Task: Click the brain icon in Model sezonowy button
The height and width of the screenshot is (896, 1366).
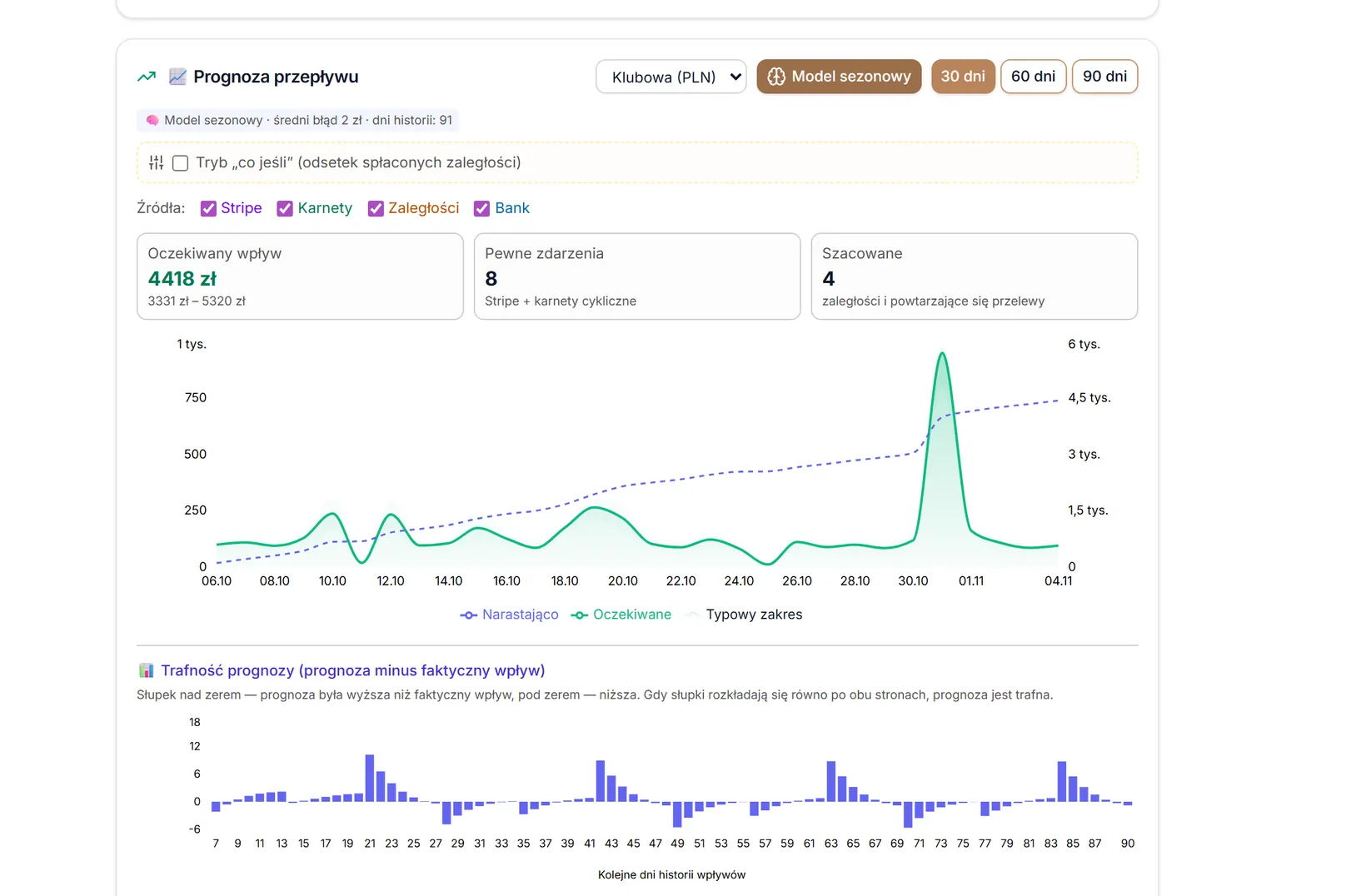Action: pyautogui.click(x=776, y=77)
